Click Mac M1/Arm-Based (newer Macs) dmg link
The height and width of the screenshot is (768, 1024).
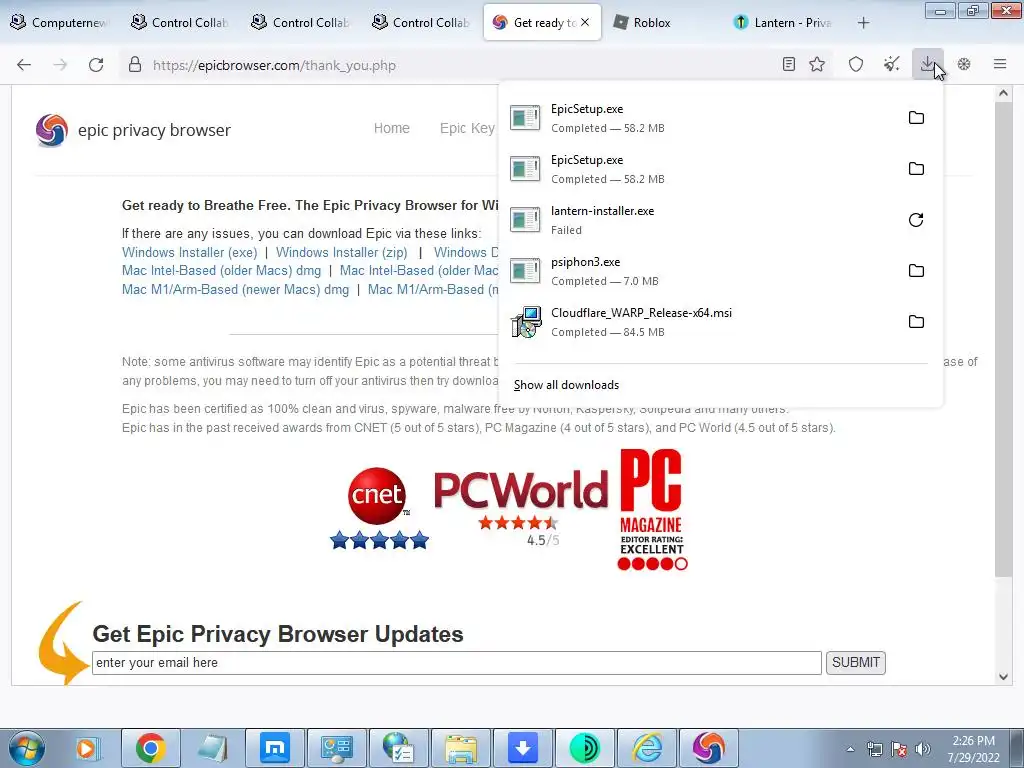click(x=235, y=289)
